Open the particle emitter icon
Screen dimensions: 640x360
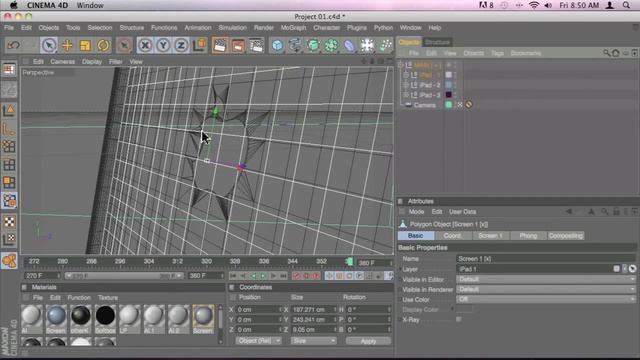[x=385, y=45]
